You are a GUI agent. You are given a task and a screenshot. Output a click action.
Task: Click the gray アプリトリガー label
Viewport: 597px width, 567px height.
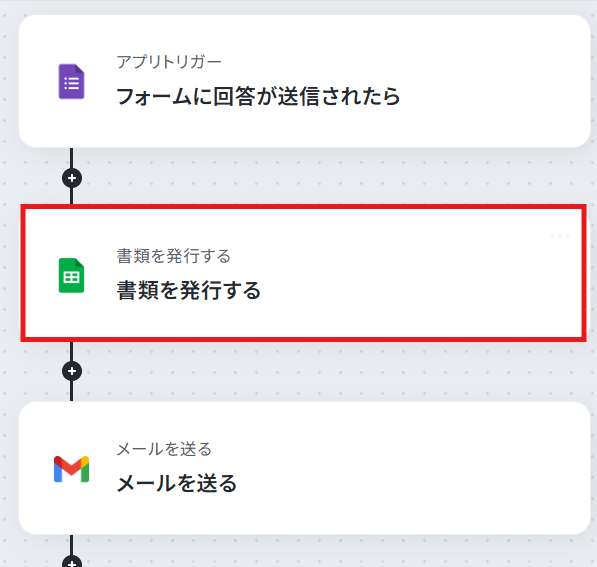click(x=169, y=62)
